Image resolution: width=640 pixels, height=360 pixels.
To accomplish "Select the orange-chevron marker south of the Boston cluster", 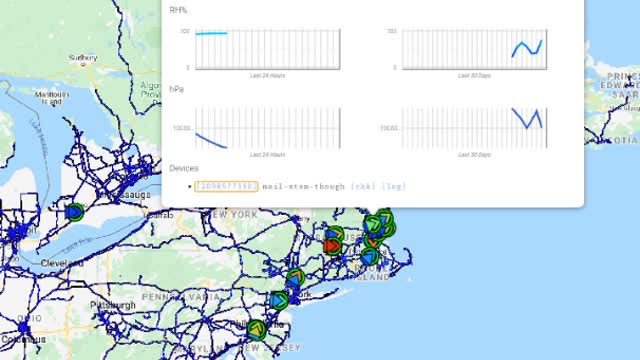I will click(x=373, y=241).
